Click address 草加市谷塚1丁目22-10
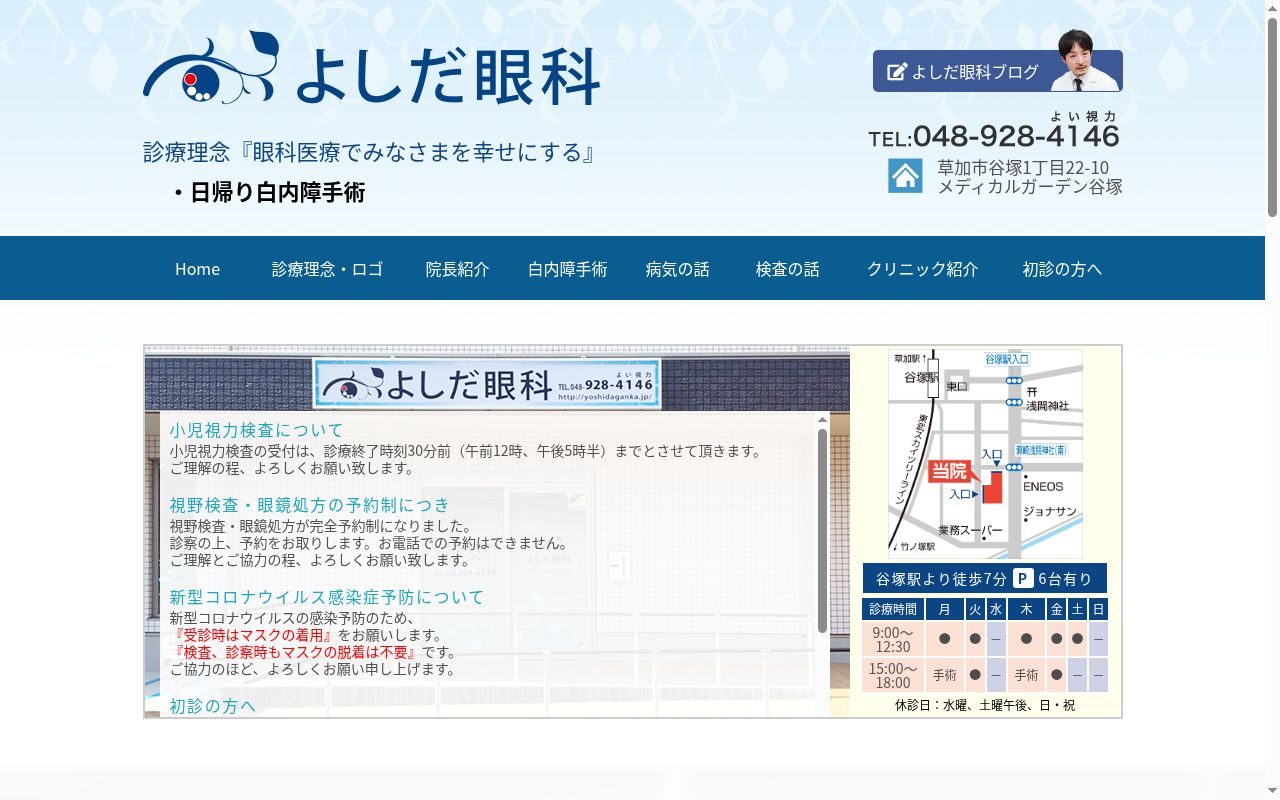 (x=1023, y=167)
